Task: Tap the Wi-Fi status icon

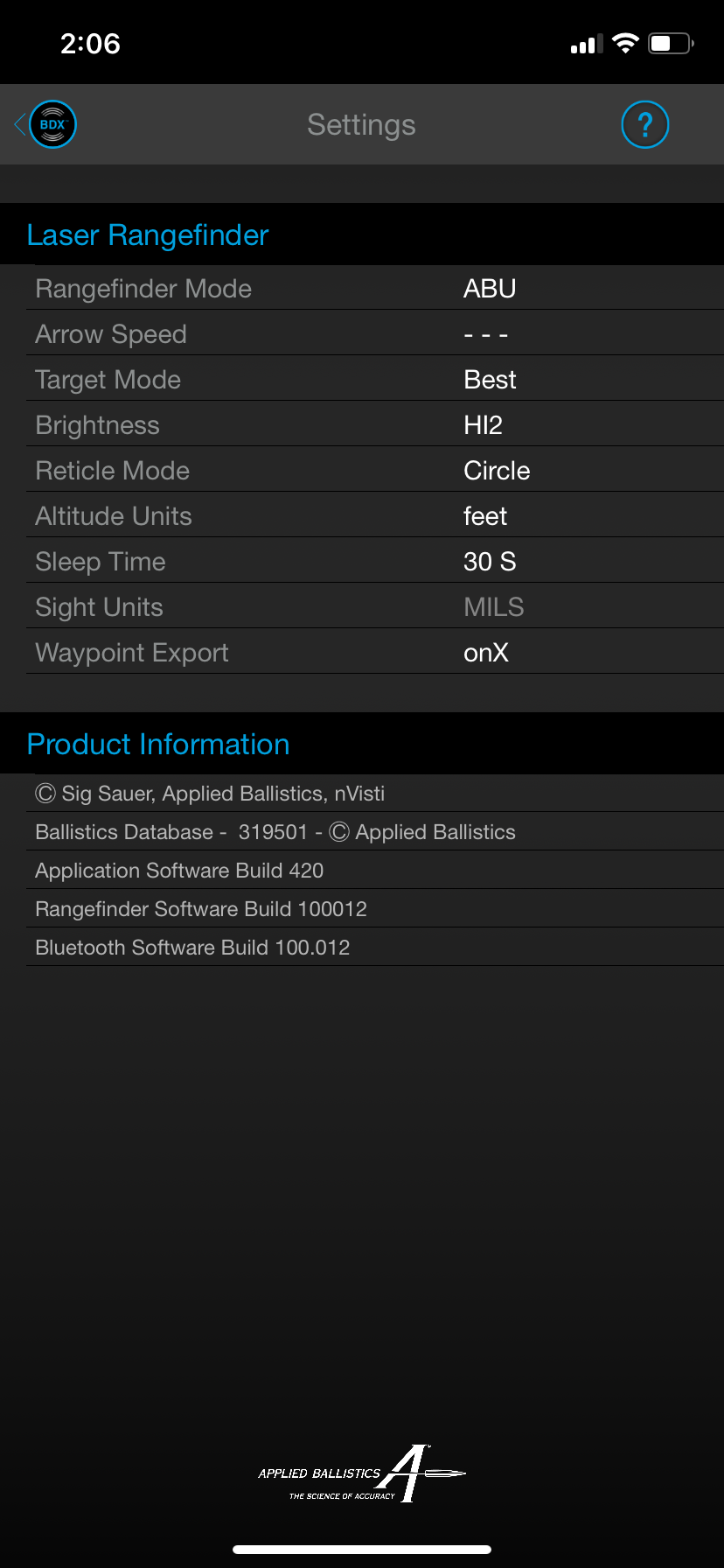Action: click(x=625, y=43)
